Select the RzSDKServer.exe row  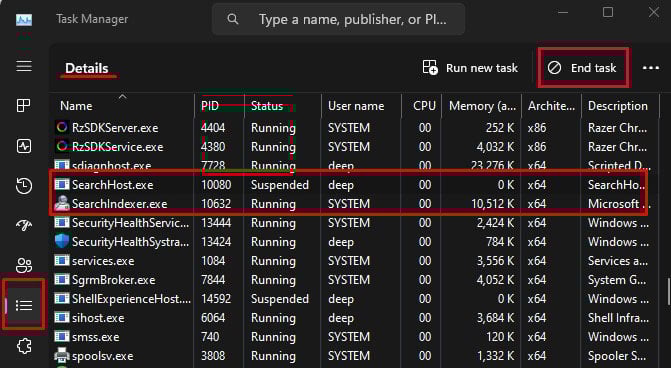point(354,128)
